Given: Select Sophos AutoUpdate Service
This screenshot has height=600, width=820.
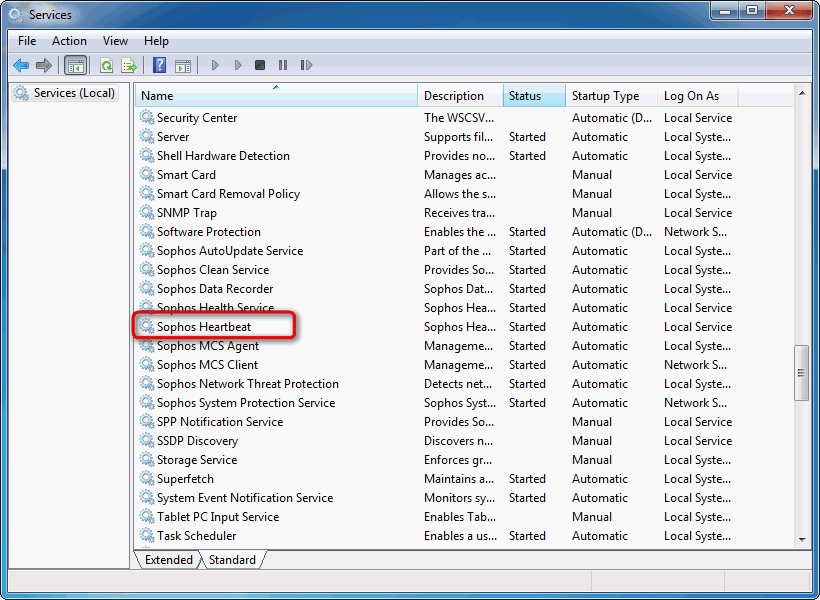Looking at the screenshot, I should (x=230, y=251).
